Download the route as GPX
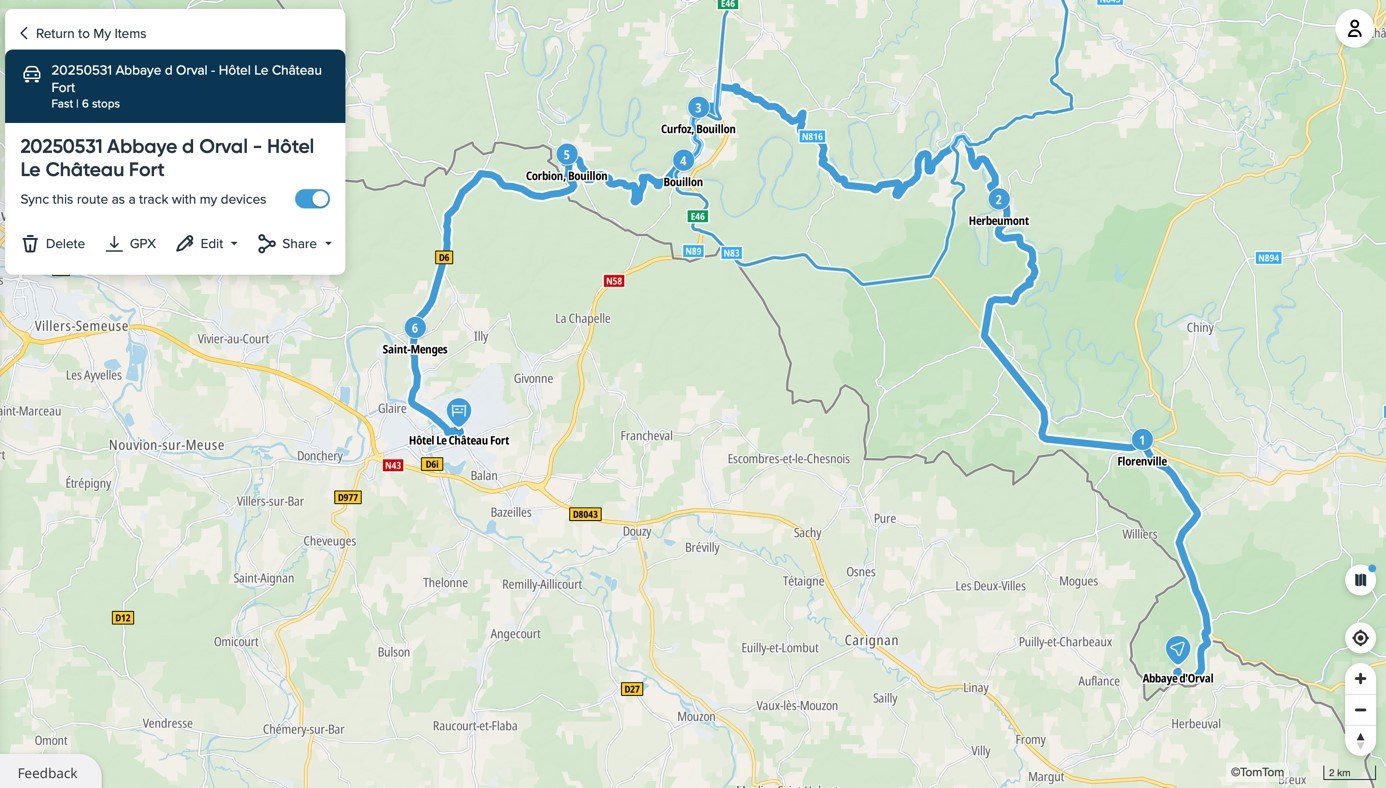Screen dimensions: 1386x788 coord(131,243)
